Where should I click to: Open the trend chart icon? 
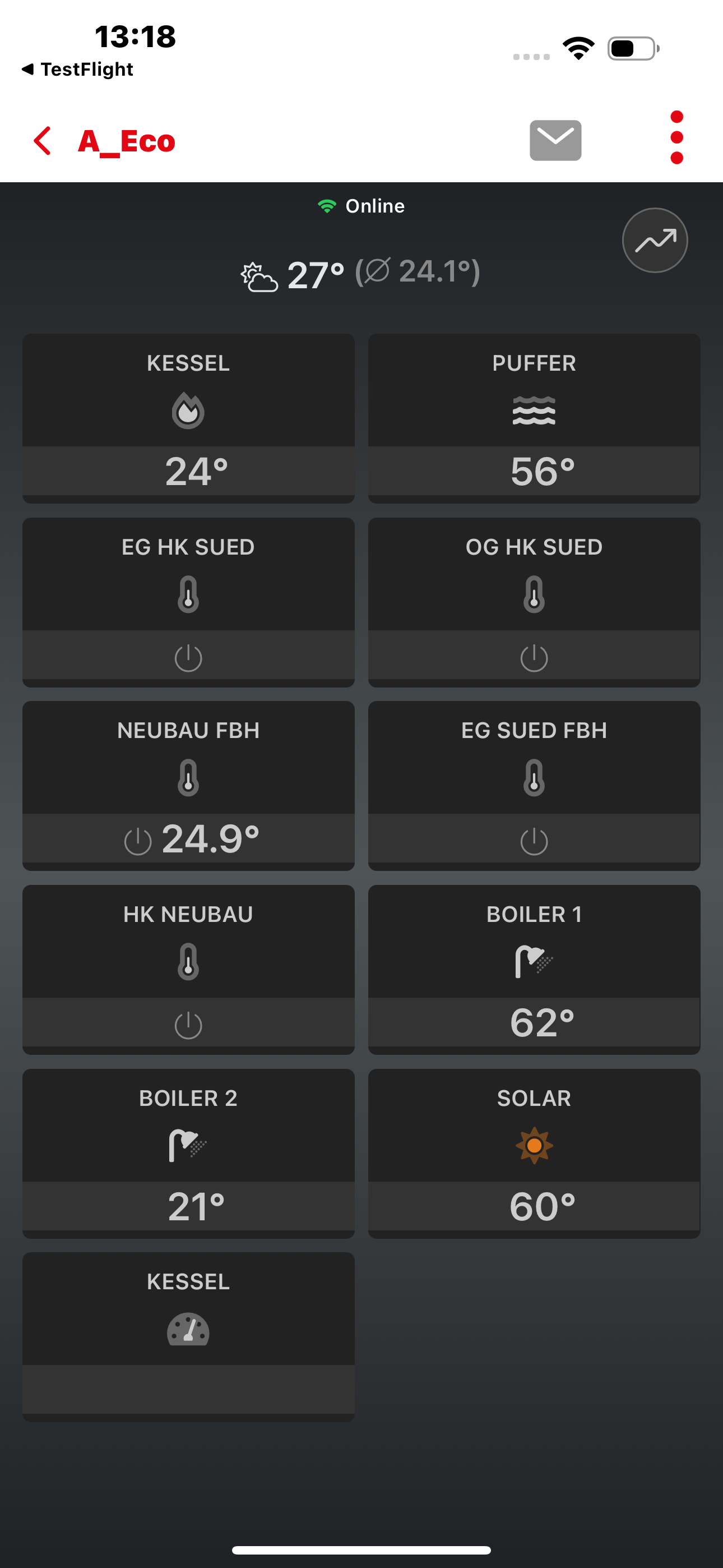(655, 241)
